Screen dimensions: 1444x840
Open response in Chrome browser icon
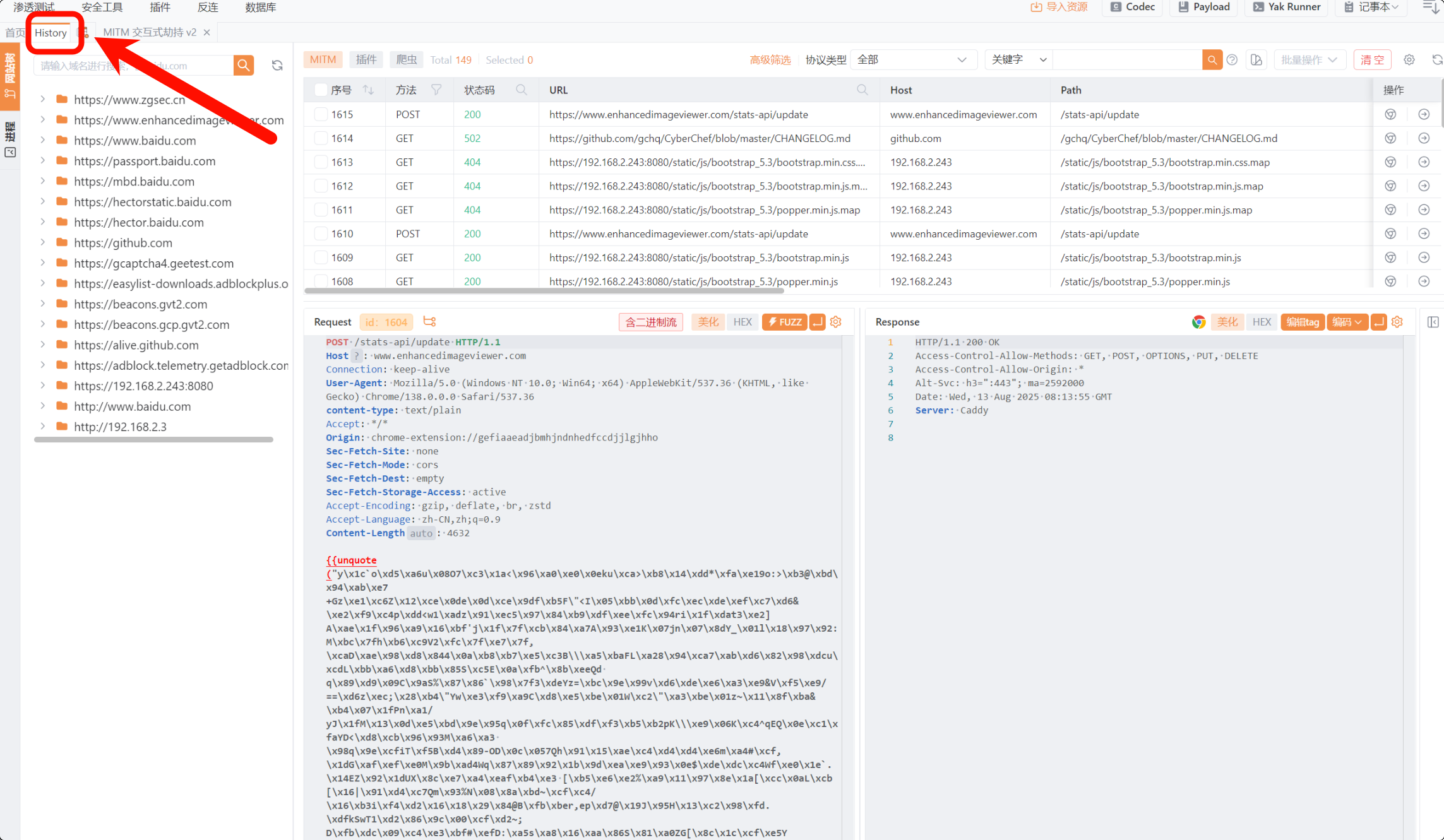pyautogui.click(x=1198, y=322)
